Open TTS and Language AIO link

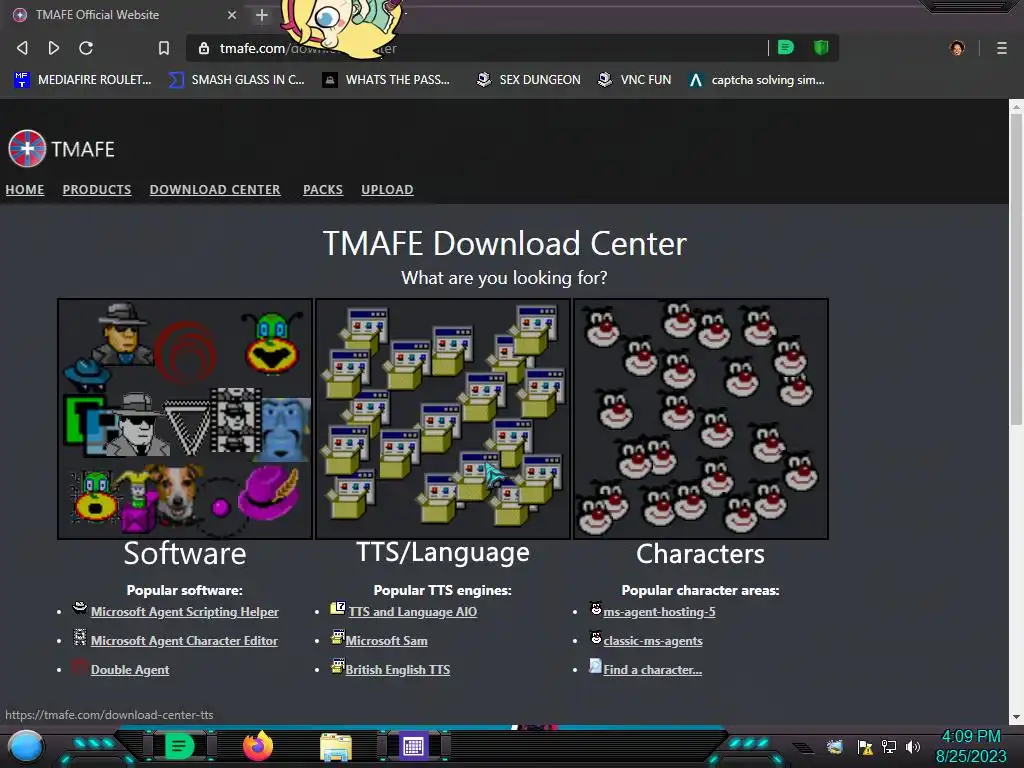point(413,612)
